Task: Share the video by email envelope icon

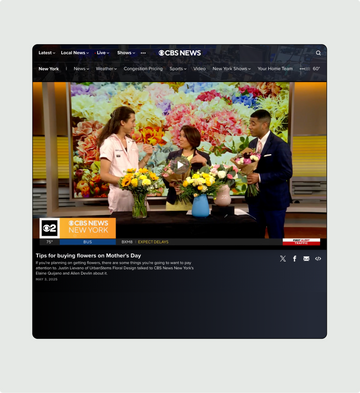Action: point(306,259)
